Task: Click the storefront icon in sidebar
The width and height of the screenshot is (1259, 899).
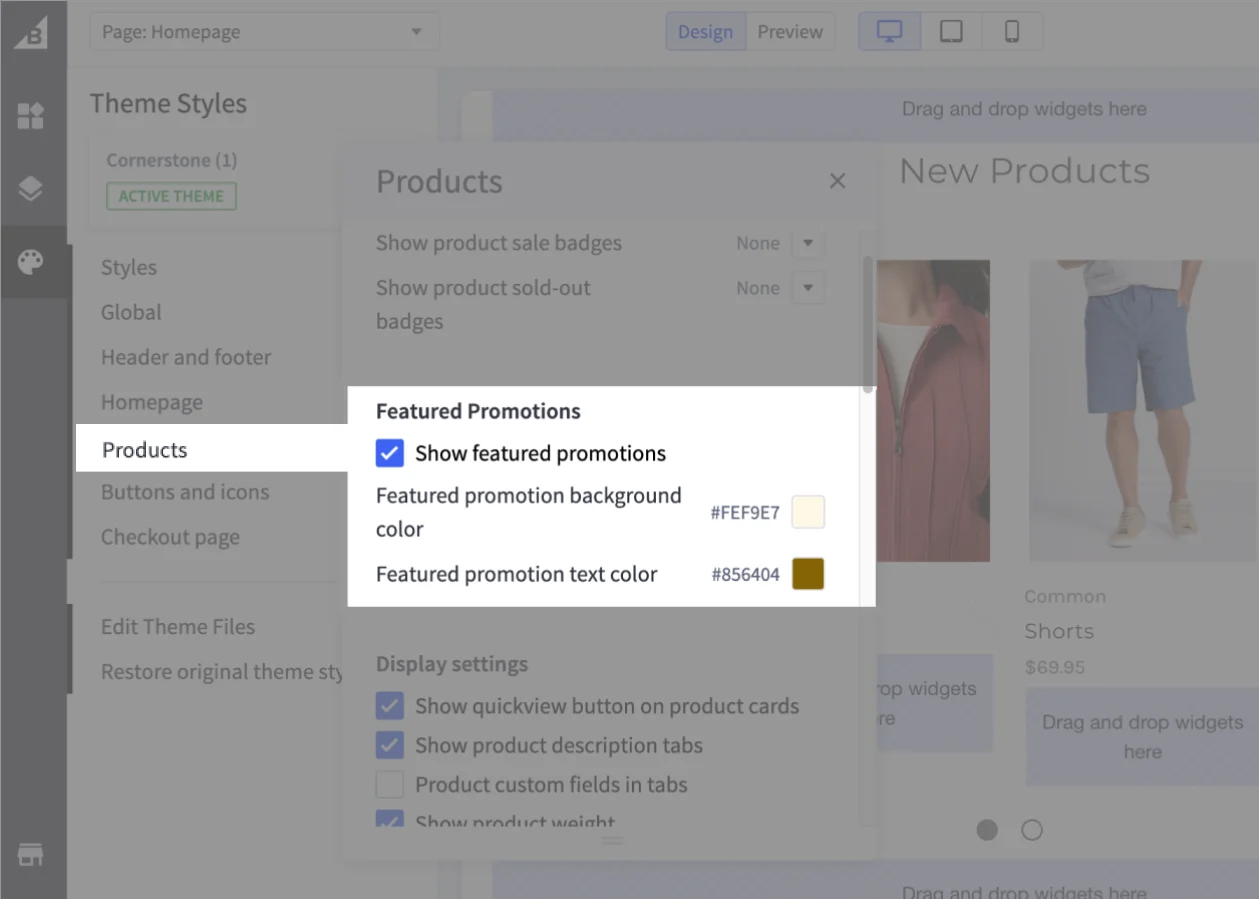Action: click(31, 855)
